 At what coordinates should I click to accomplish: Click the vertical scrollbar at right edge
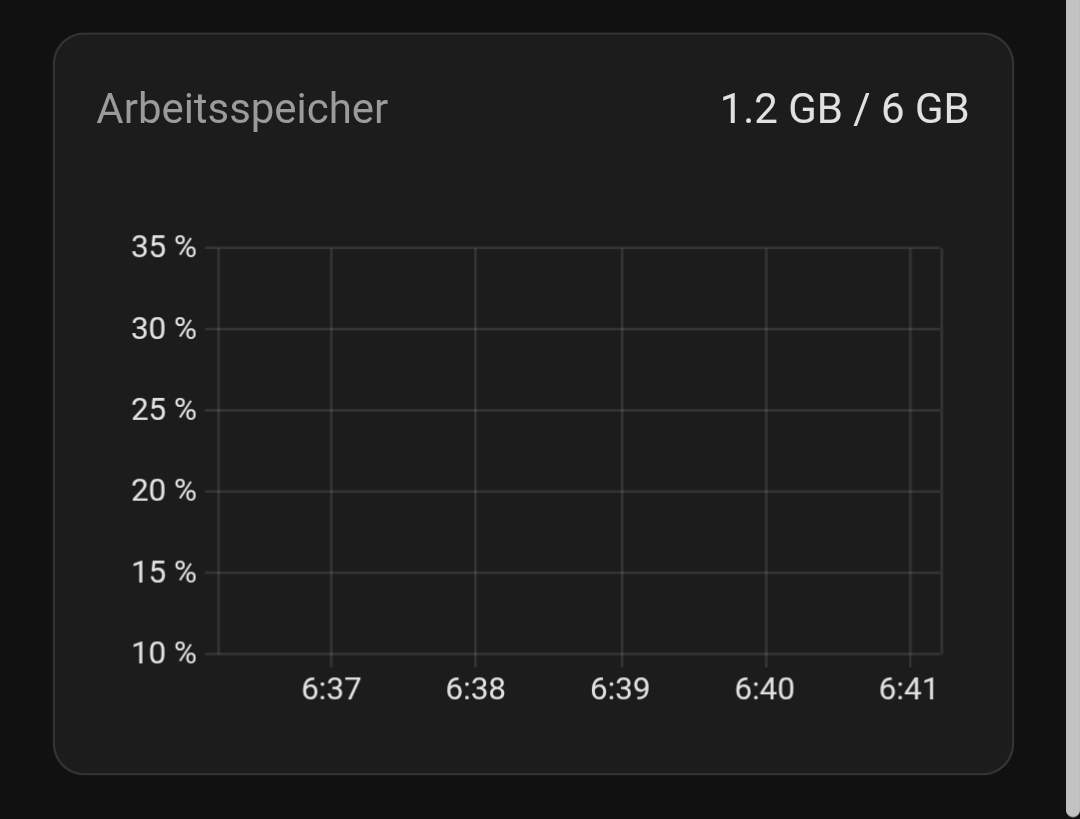pyautogui.click(x=1073, y=409)
